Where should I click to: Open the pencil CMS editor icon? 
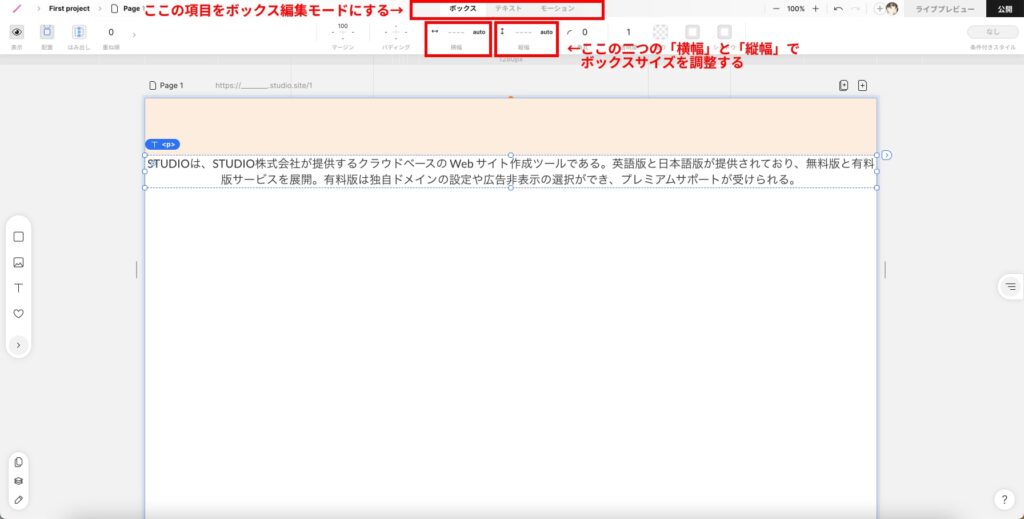click(18, 500)
